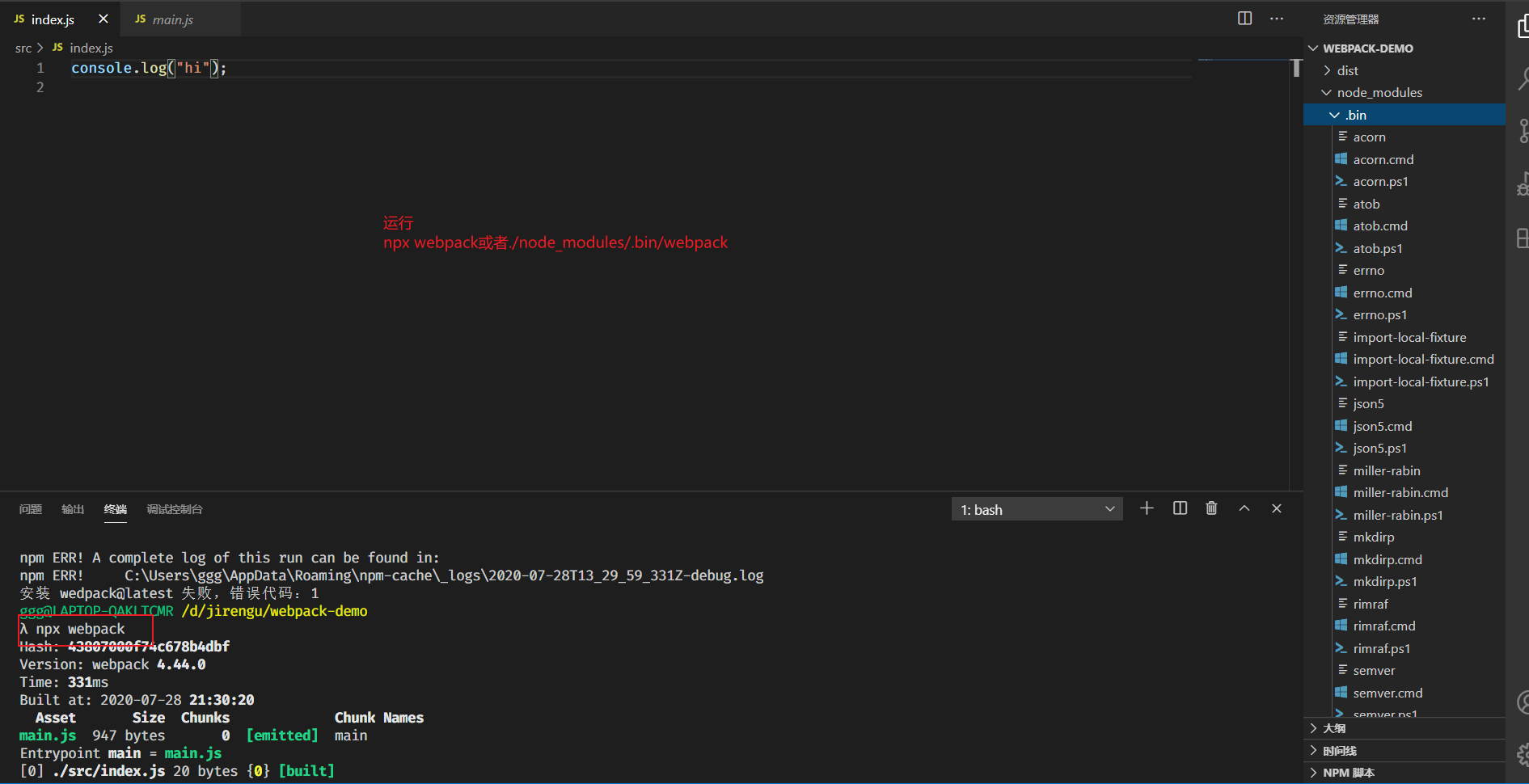Open Accounts menu in activity bar

coord(1523,702)
